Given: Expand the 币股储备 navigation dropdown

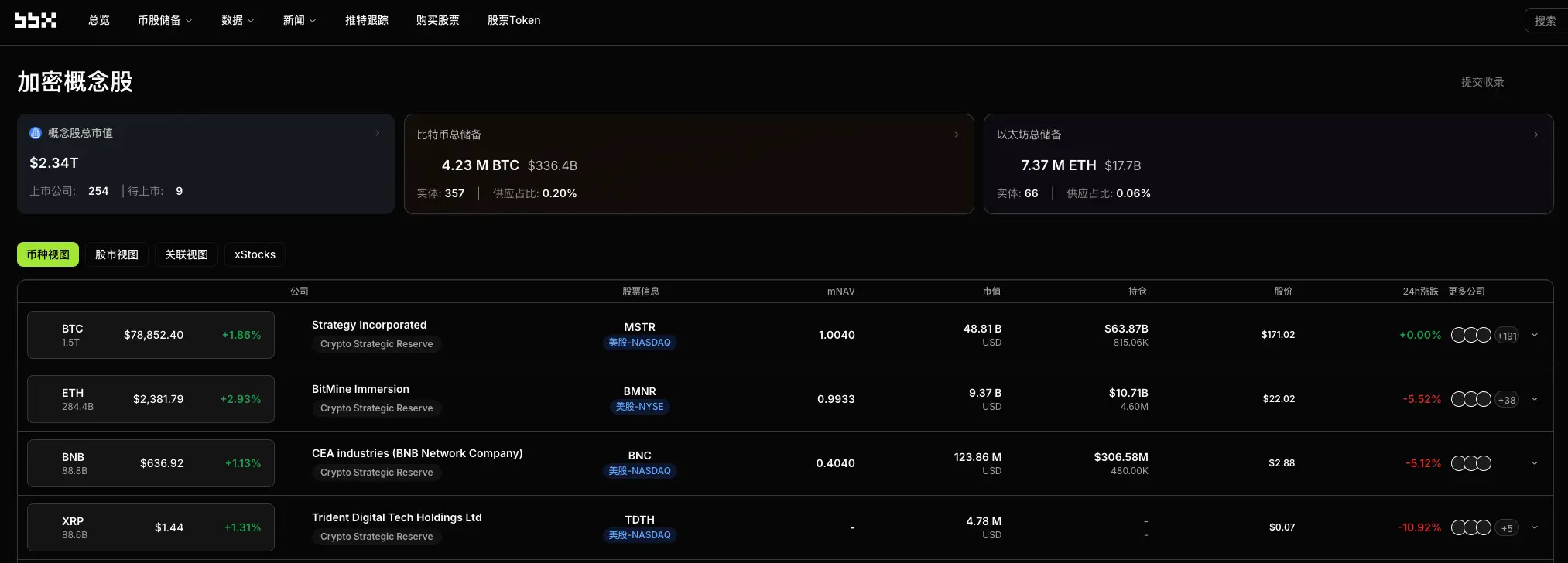Looking at the screenshot, I should coord(164,20).
